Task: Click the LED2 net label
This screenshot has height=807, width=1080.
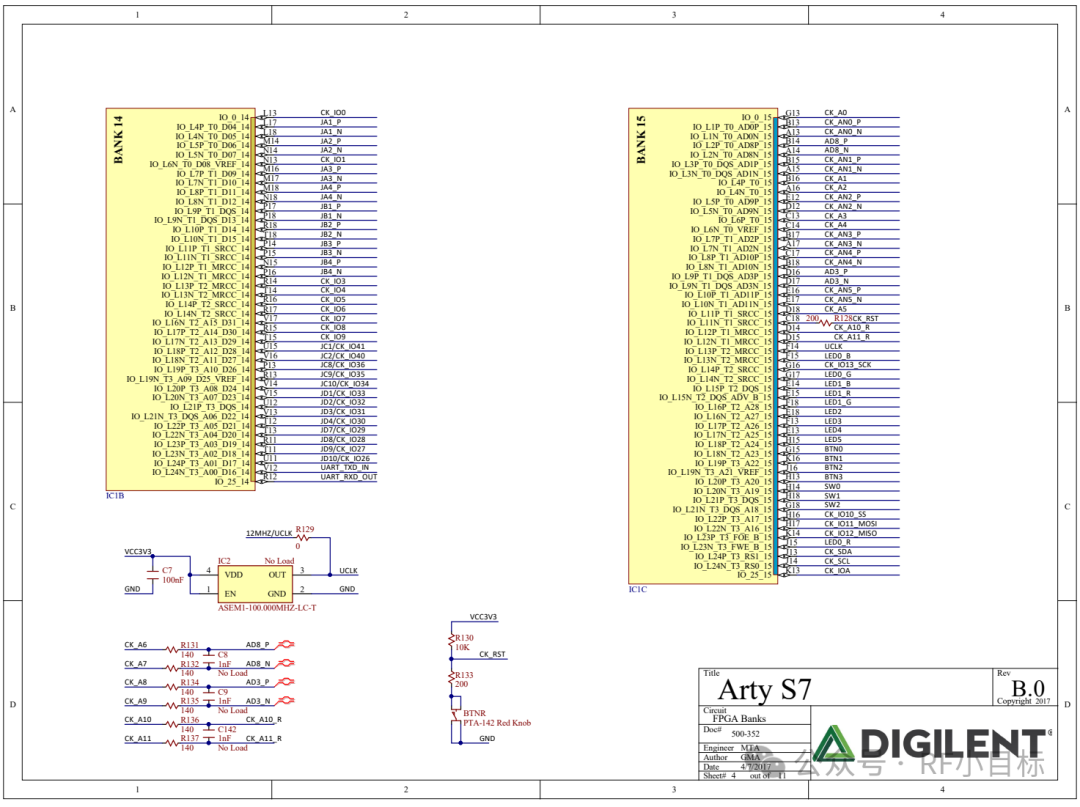Action: [x=833, y=411]
